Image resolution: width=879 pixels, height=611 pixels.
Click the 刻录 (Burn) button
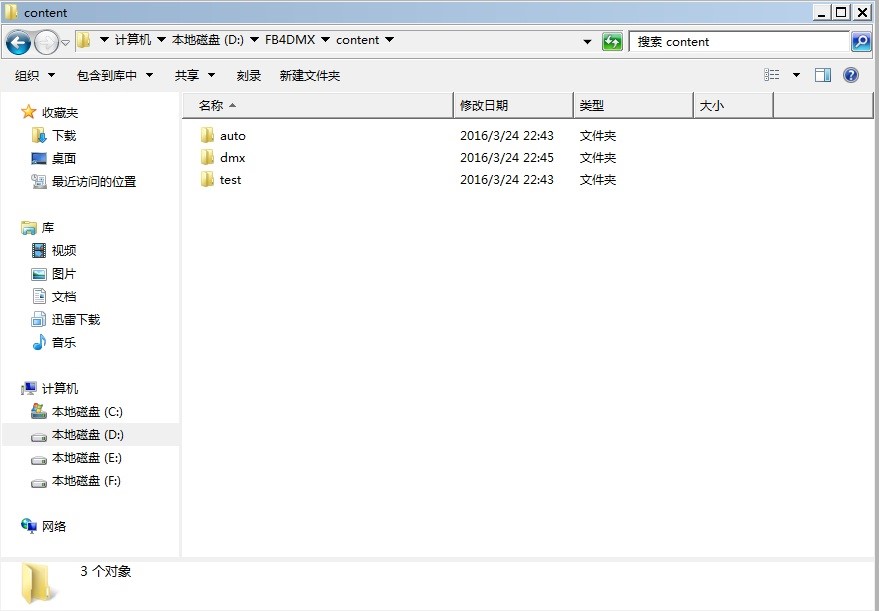tap(249, 76)
